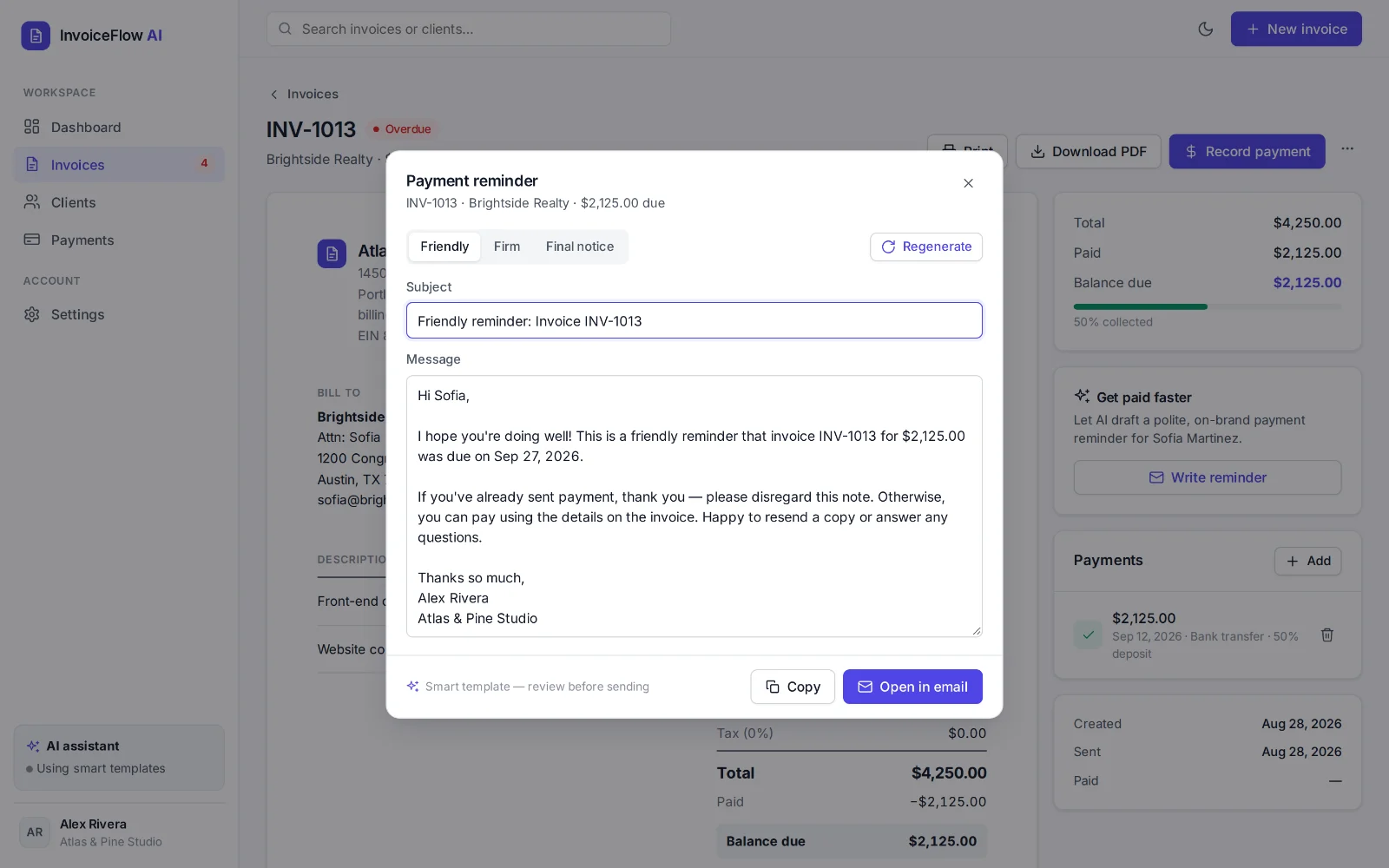Viewport: 1389px width, 868px height.
Task: Click Record payment button
Action: [1247, 151]
